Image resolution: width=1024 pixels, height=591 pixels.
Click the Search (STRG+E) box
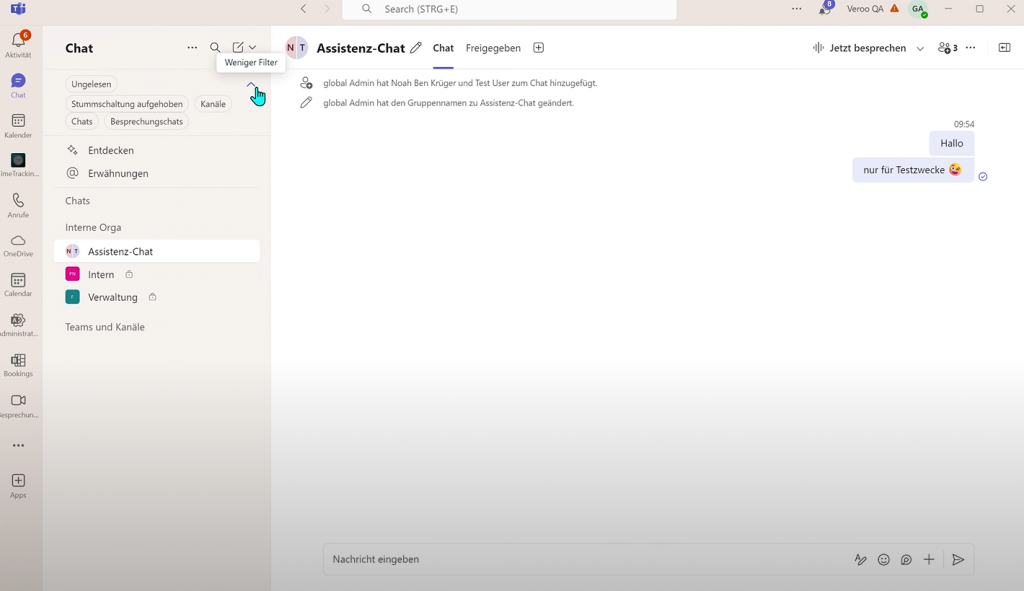(x=509, y=9)
